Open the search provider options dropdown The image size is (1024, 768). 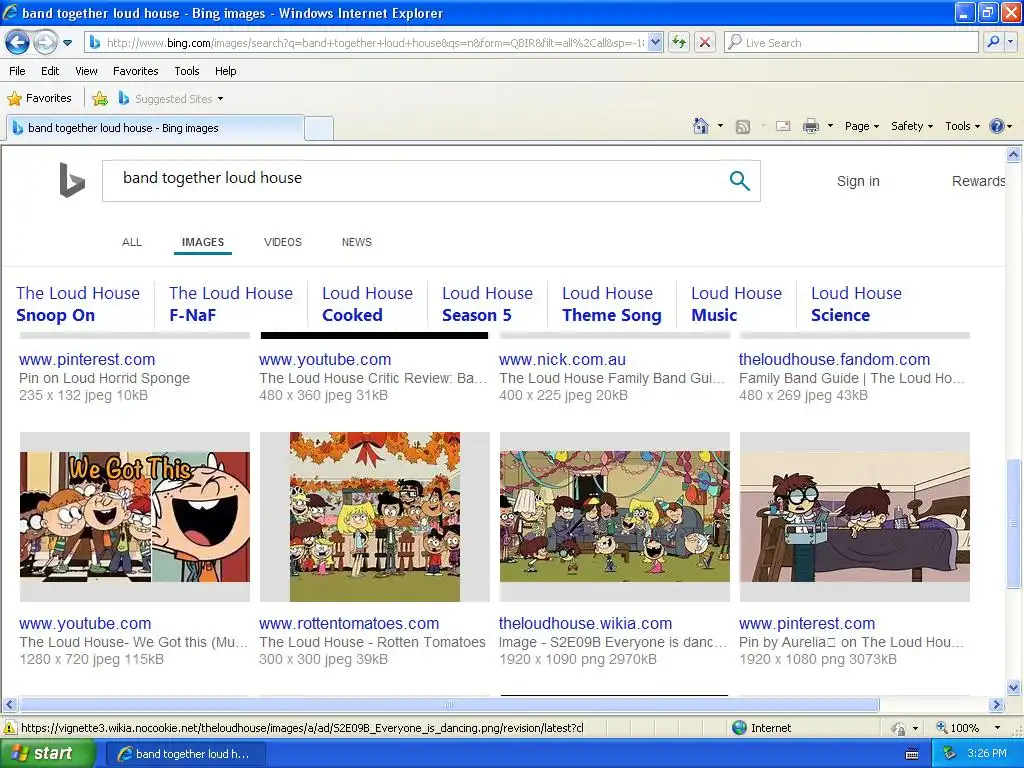click(1011, 42)
